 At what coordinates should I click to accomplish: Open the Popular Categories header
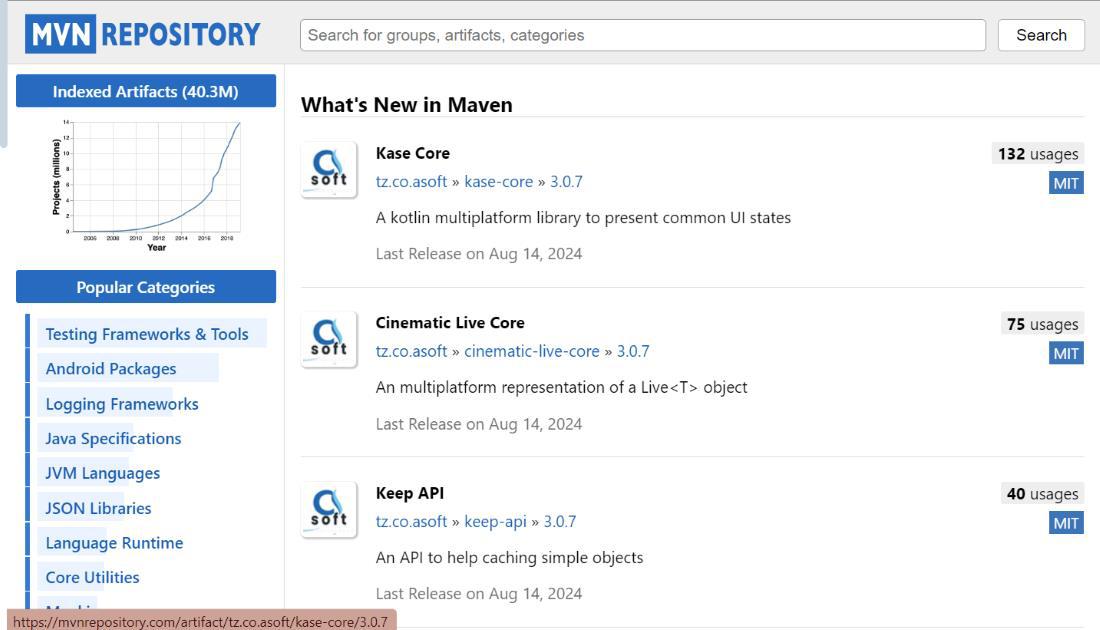[x=146, y=287]
